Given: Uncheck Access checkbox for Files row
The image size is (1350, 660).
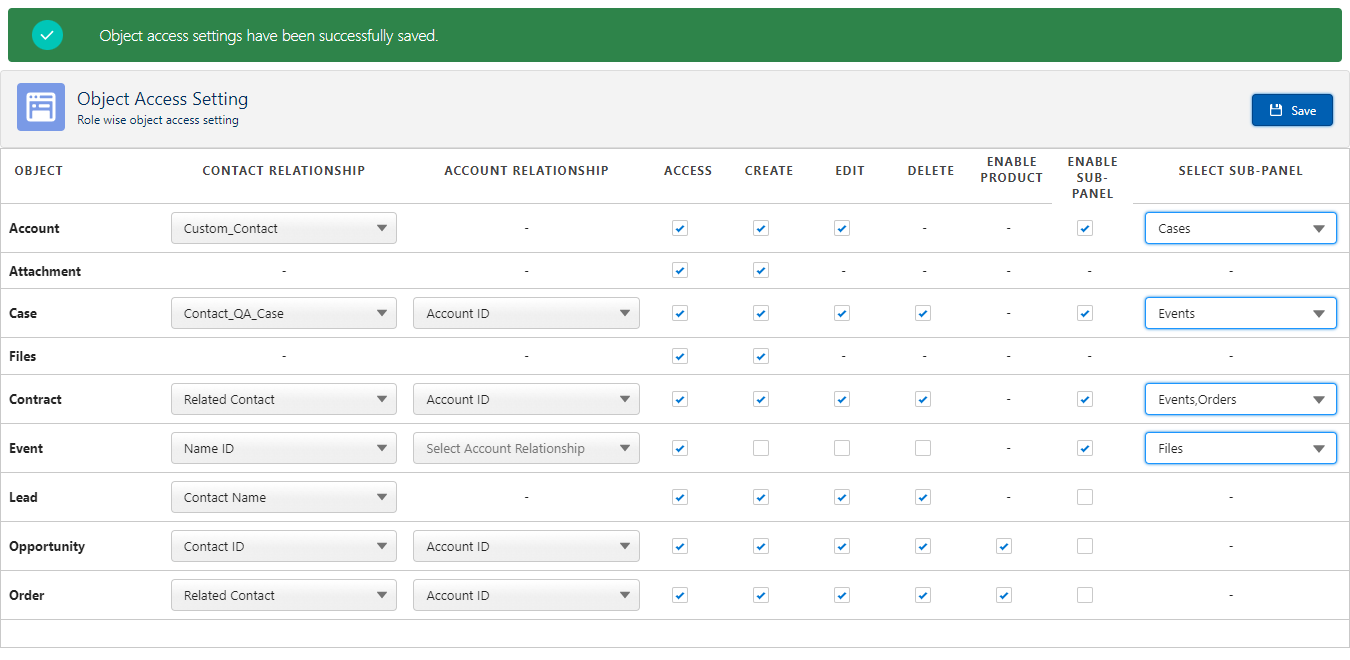Looking at the screenshot, I should point(680,356).
